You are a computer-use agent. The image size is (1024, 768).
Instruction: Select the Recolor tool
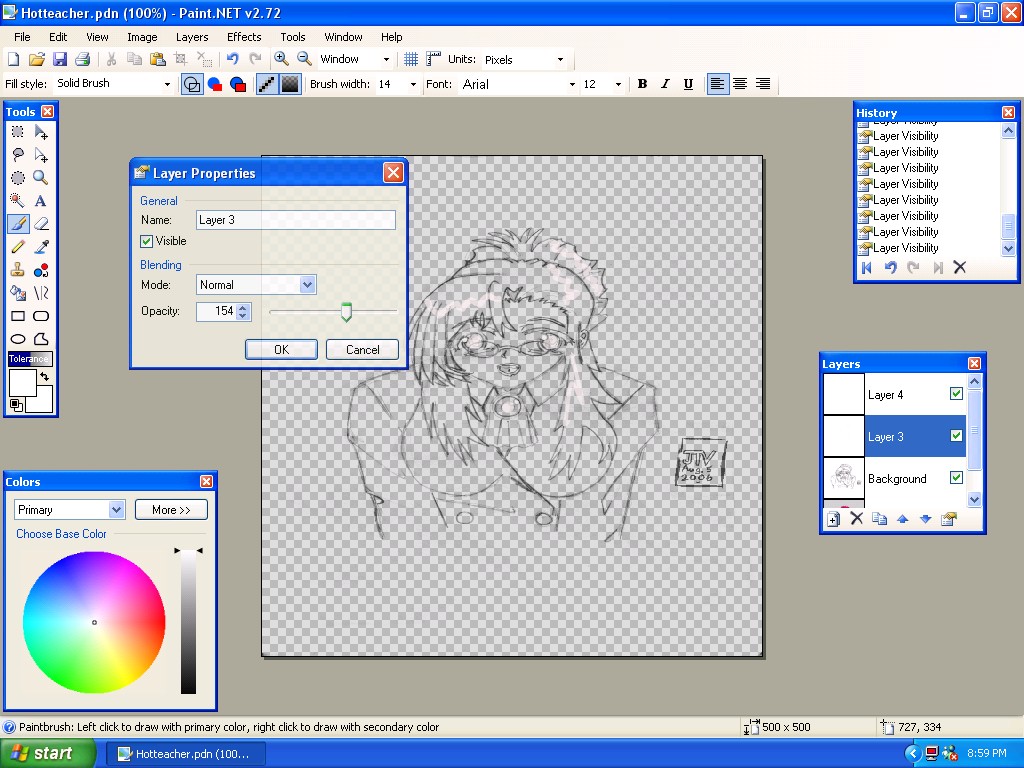coord(40,270)
